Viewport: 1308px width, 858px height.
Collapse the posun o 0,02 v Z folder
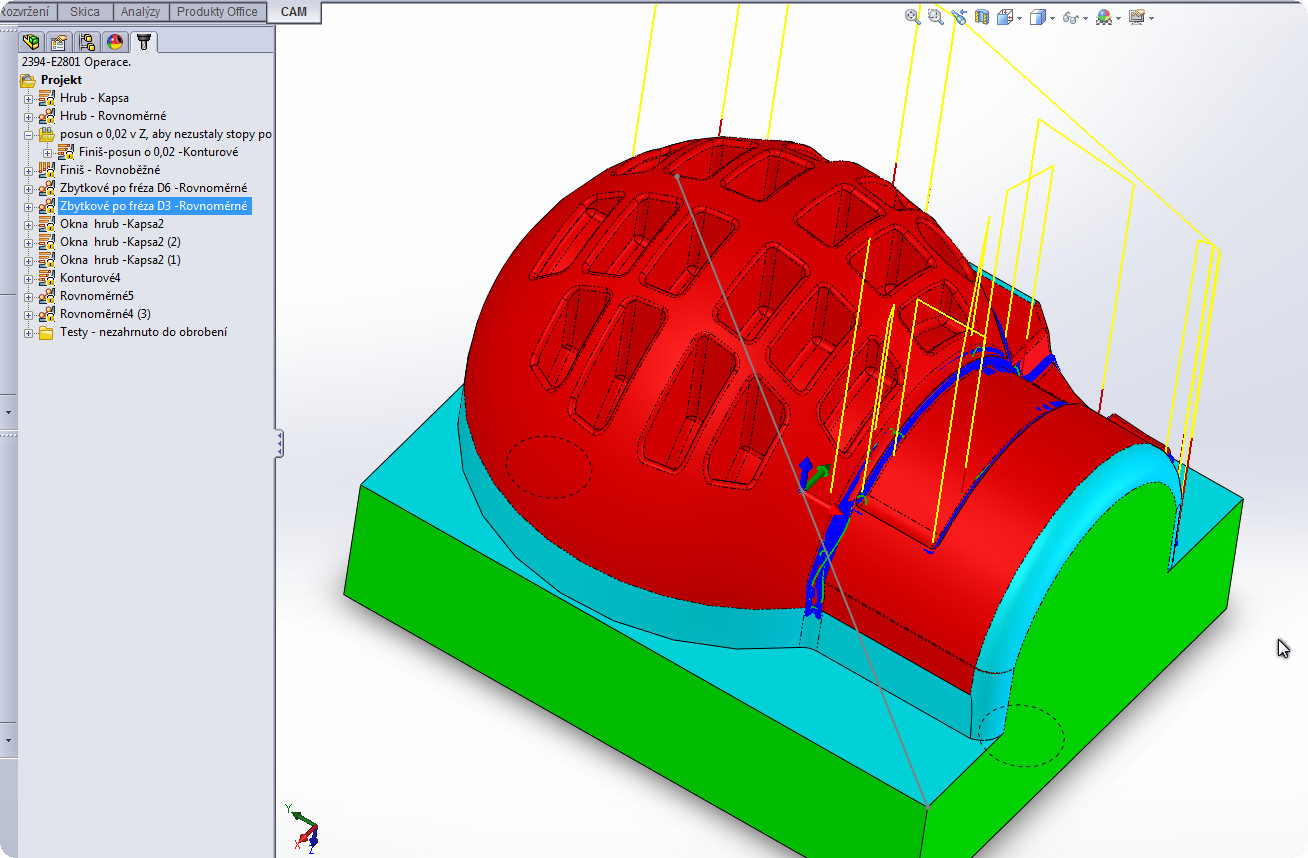point(29,134)
